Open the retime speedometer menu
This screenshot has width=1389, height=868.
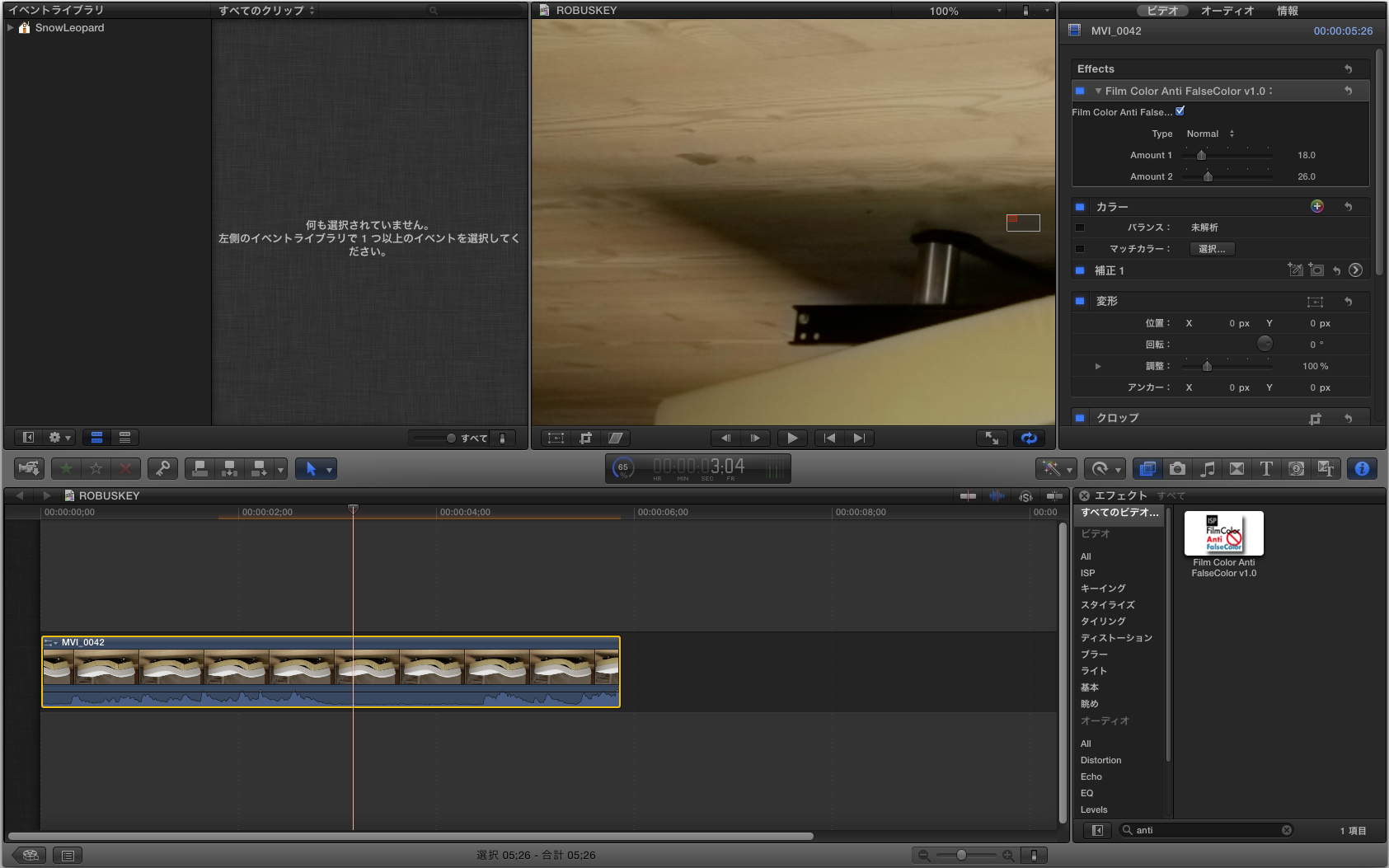tap(1104, 468)
